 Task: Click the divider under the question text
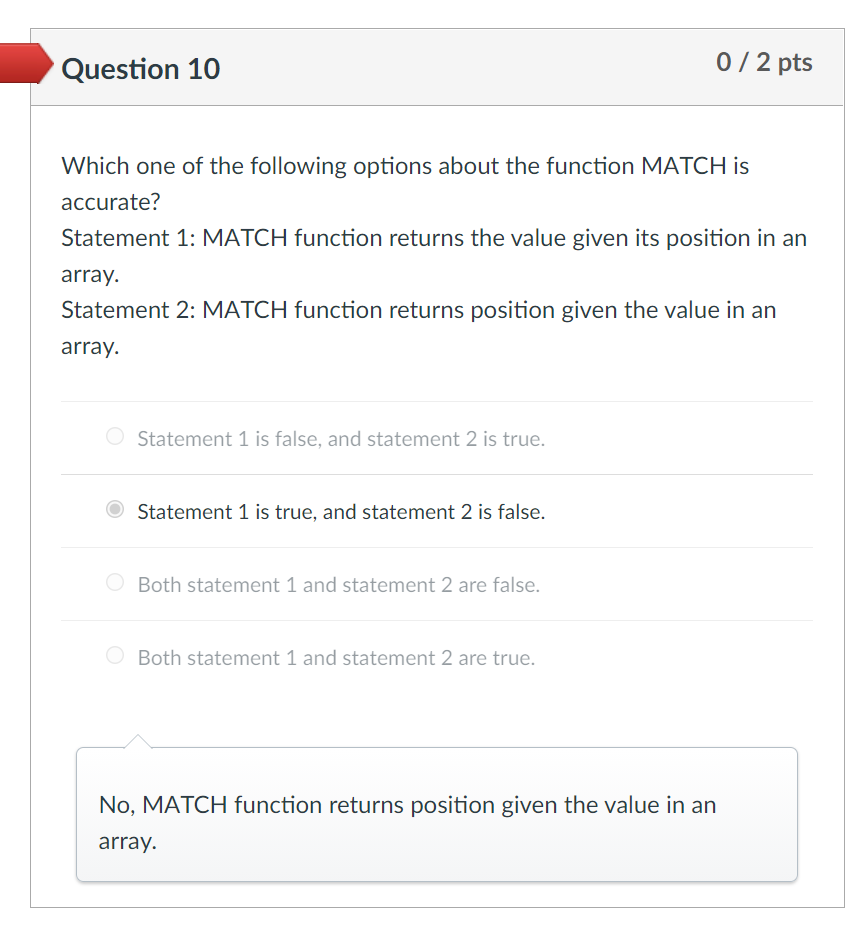[x=435, y=399]
